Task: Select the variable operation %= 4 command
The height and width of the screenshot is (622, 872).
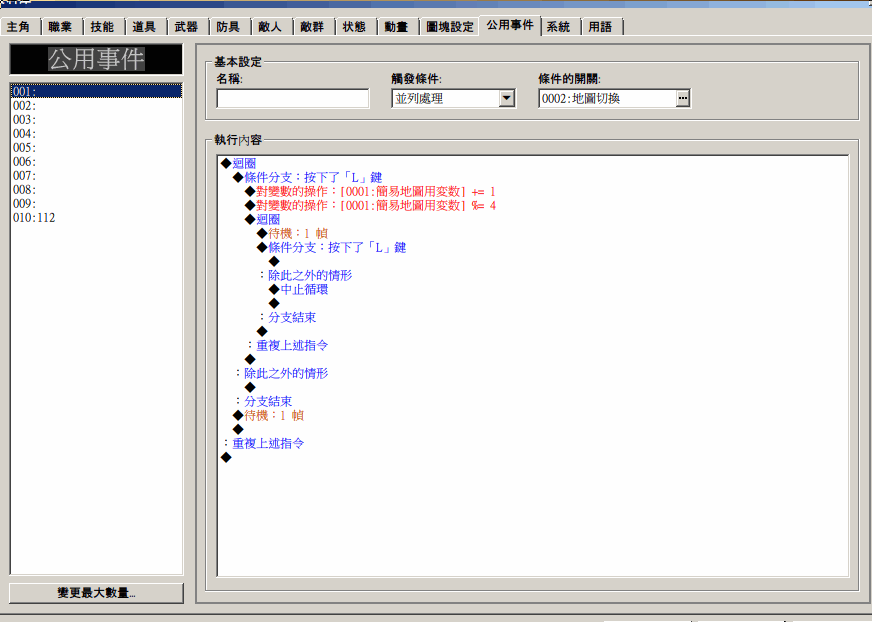Action: pyautogui.click(x=370, y=205)
